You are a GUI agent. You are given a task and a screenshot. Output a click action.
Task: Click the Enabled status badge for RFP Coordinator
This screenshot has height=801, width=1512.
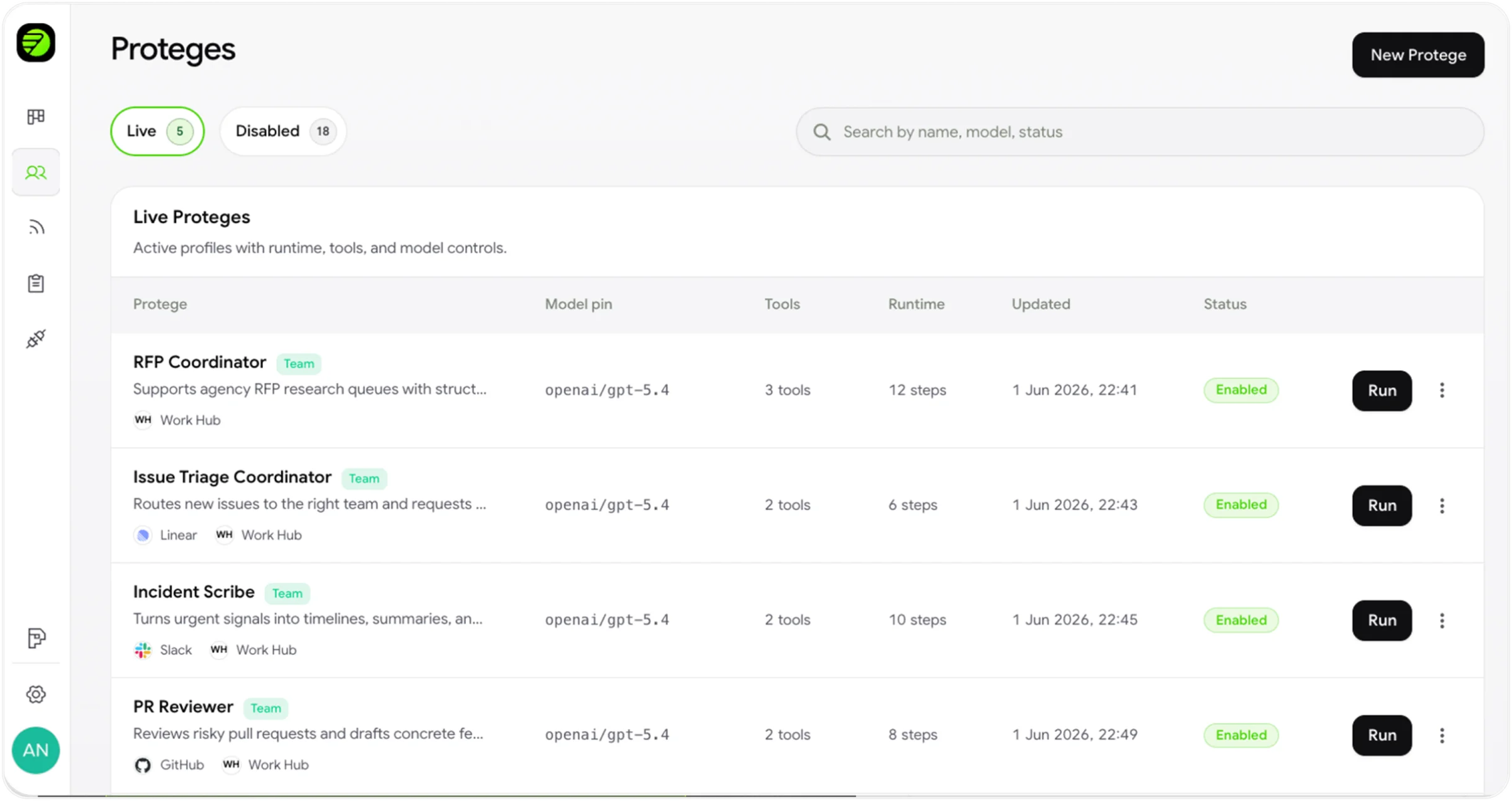click(1241, 390)
